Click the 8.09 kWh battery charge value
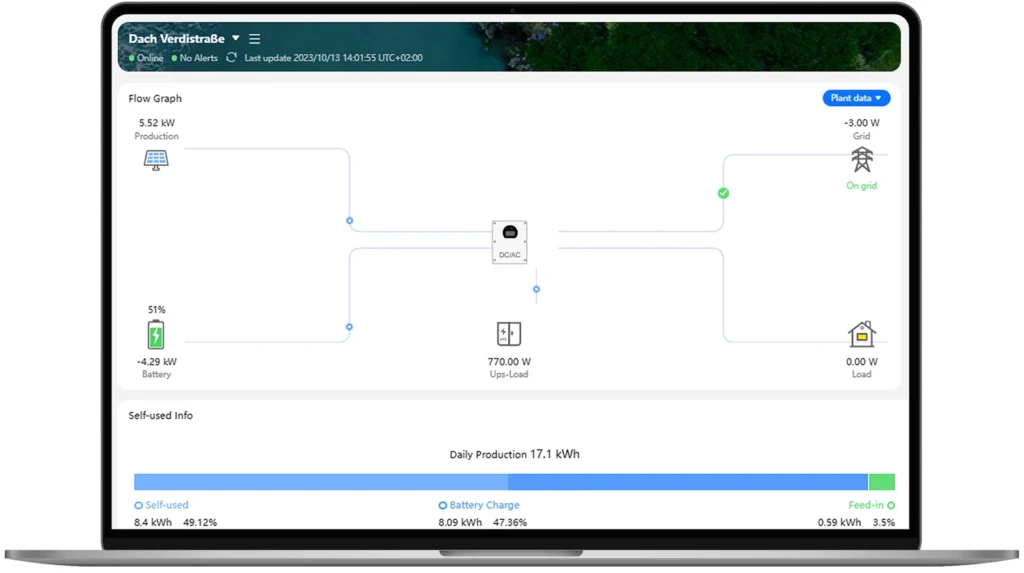 click(x=460, y=523)
